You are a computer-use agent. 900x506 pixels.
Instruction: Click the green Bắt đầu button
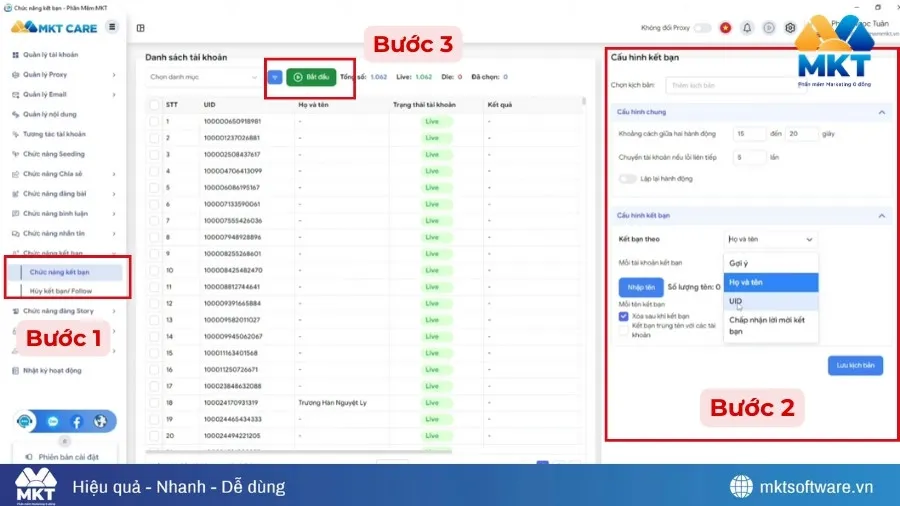point(311,77)
